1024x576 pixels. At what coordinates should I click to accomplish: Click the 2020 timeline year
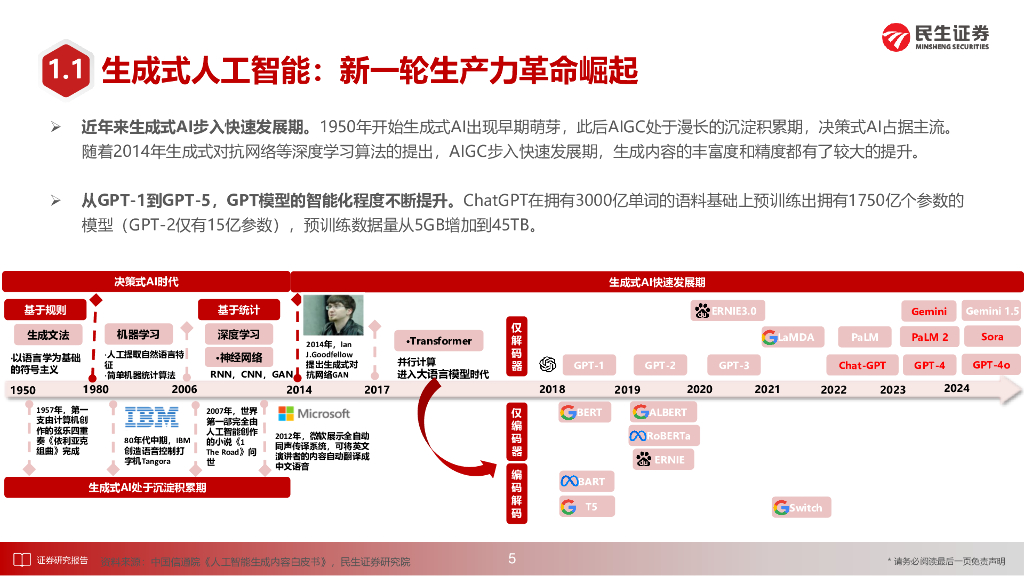pyautogui.click(x=699, y=389)
